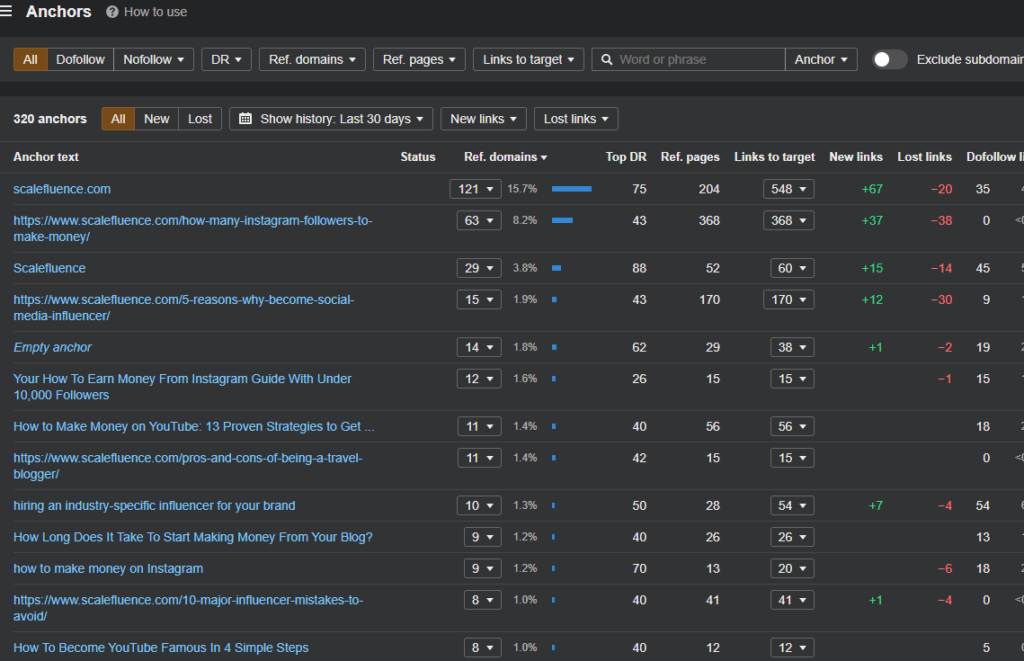Viewport: 1024px width, 661px height.
Task: Focus the Word or phrase search field
Action: [688, 59]
